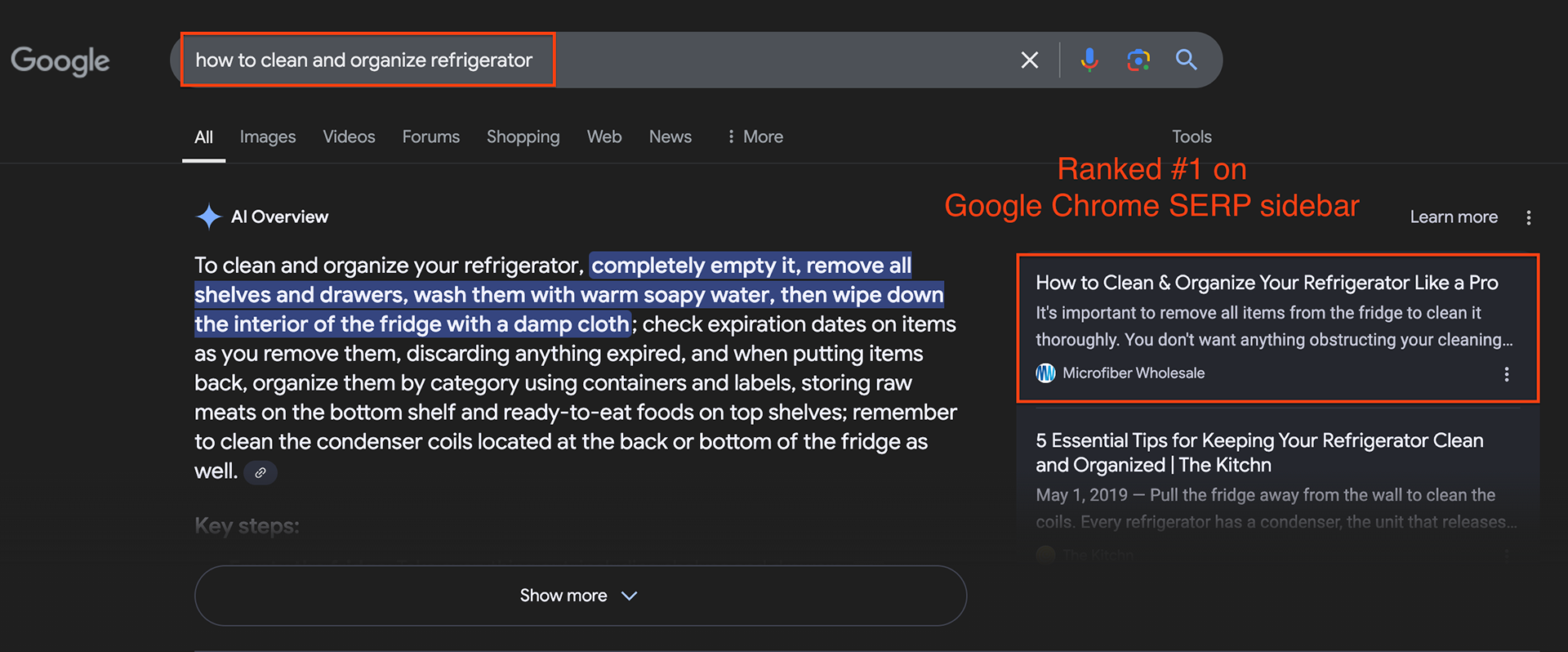Screen dimensions: 1568x652
Task: Open the Shopping tab
Action: click(x=523, y=137)
